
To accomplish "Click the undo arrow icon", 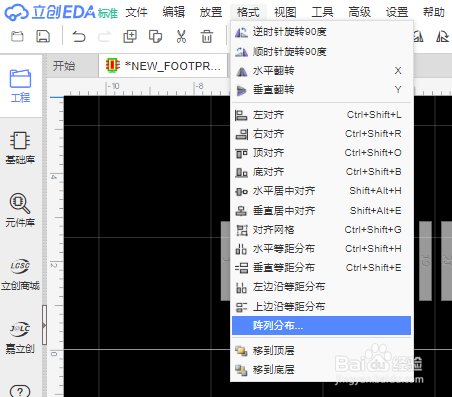I will 79,37.
